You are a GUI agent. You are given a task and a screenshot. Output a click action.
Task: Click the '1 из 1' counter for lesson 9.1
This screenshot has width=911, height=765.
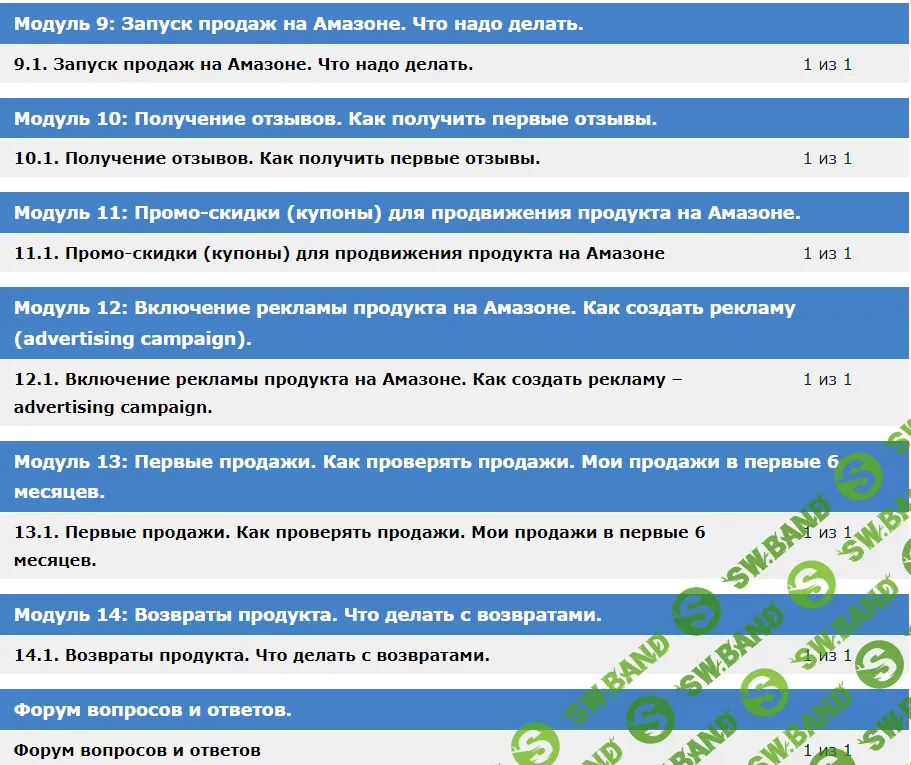[x=827, y=64]
